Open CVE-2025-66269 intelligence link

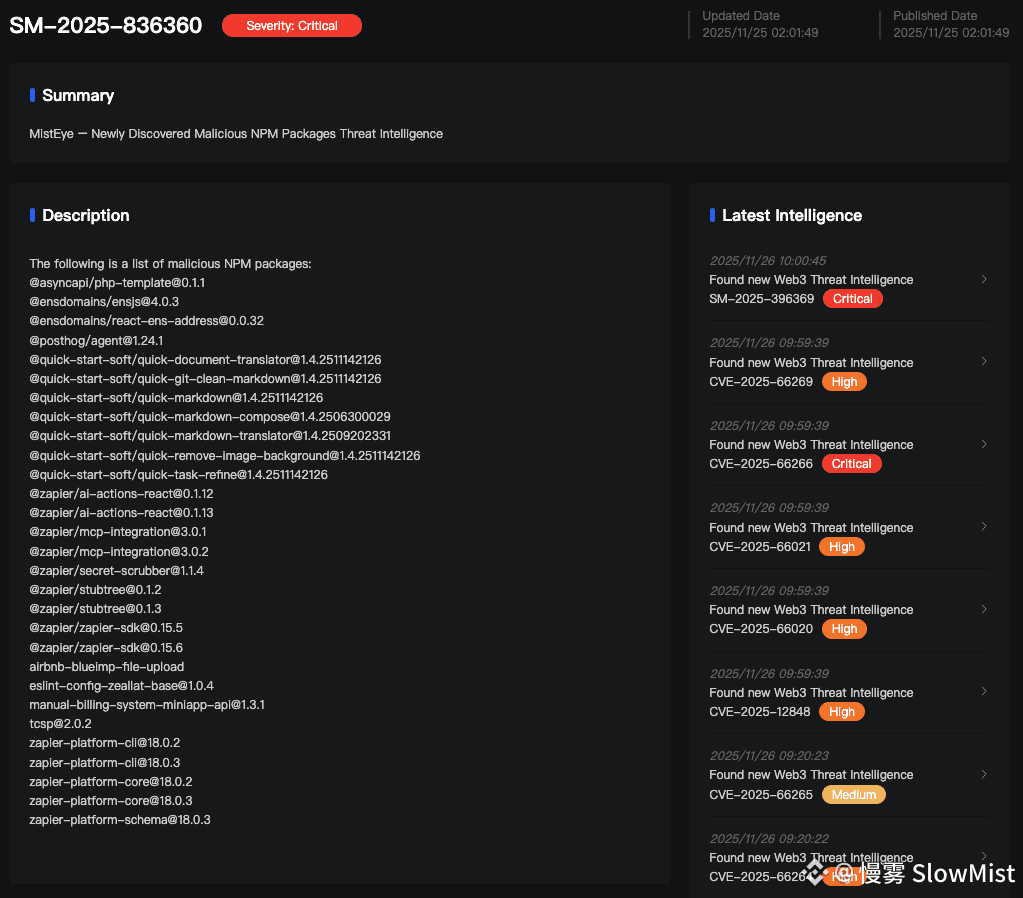click(x=761, y=382)
